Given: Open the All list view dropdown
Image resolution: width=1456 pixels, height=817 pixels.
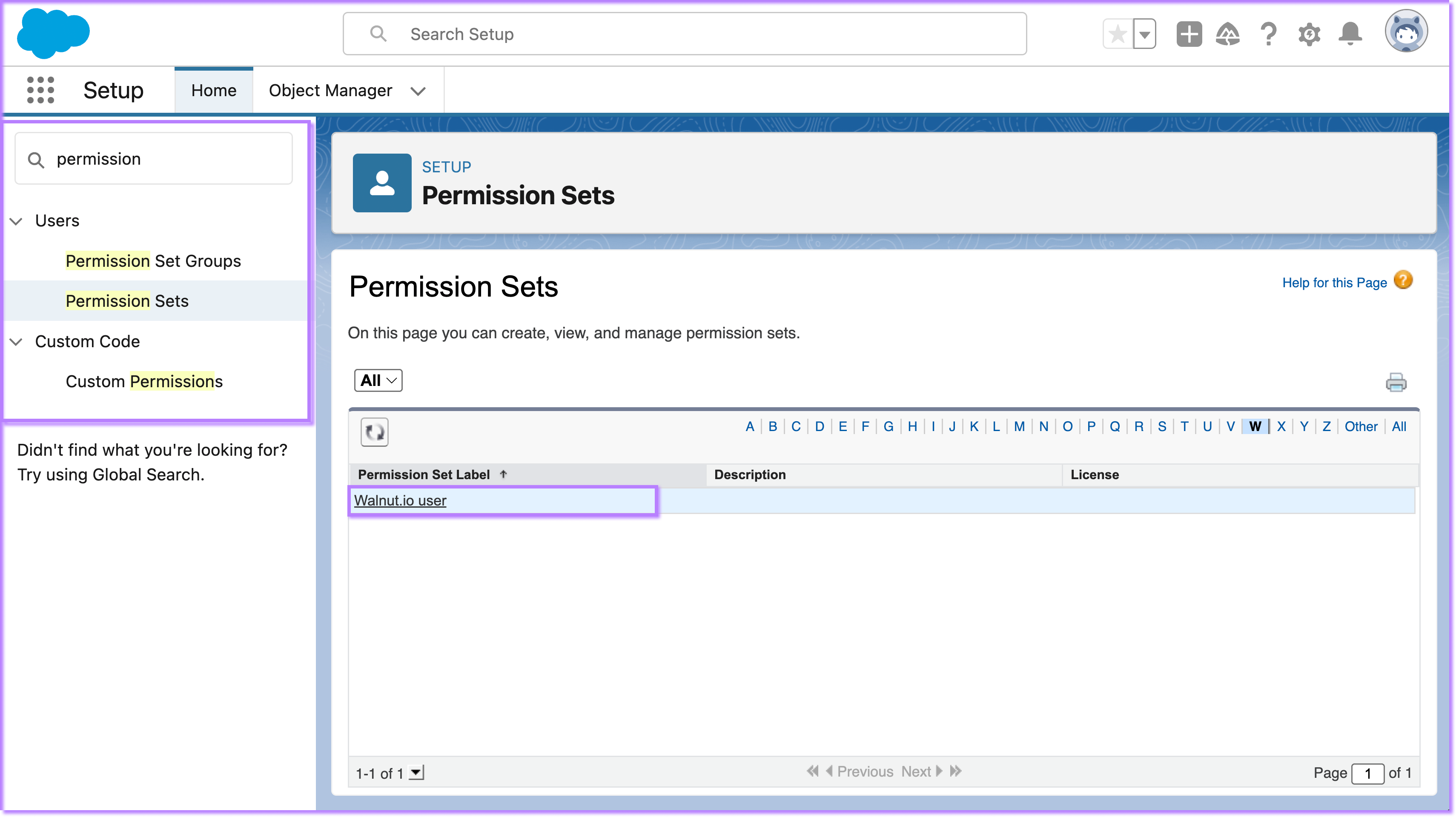Looking at the screenshot, I should [378, 380].
